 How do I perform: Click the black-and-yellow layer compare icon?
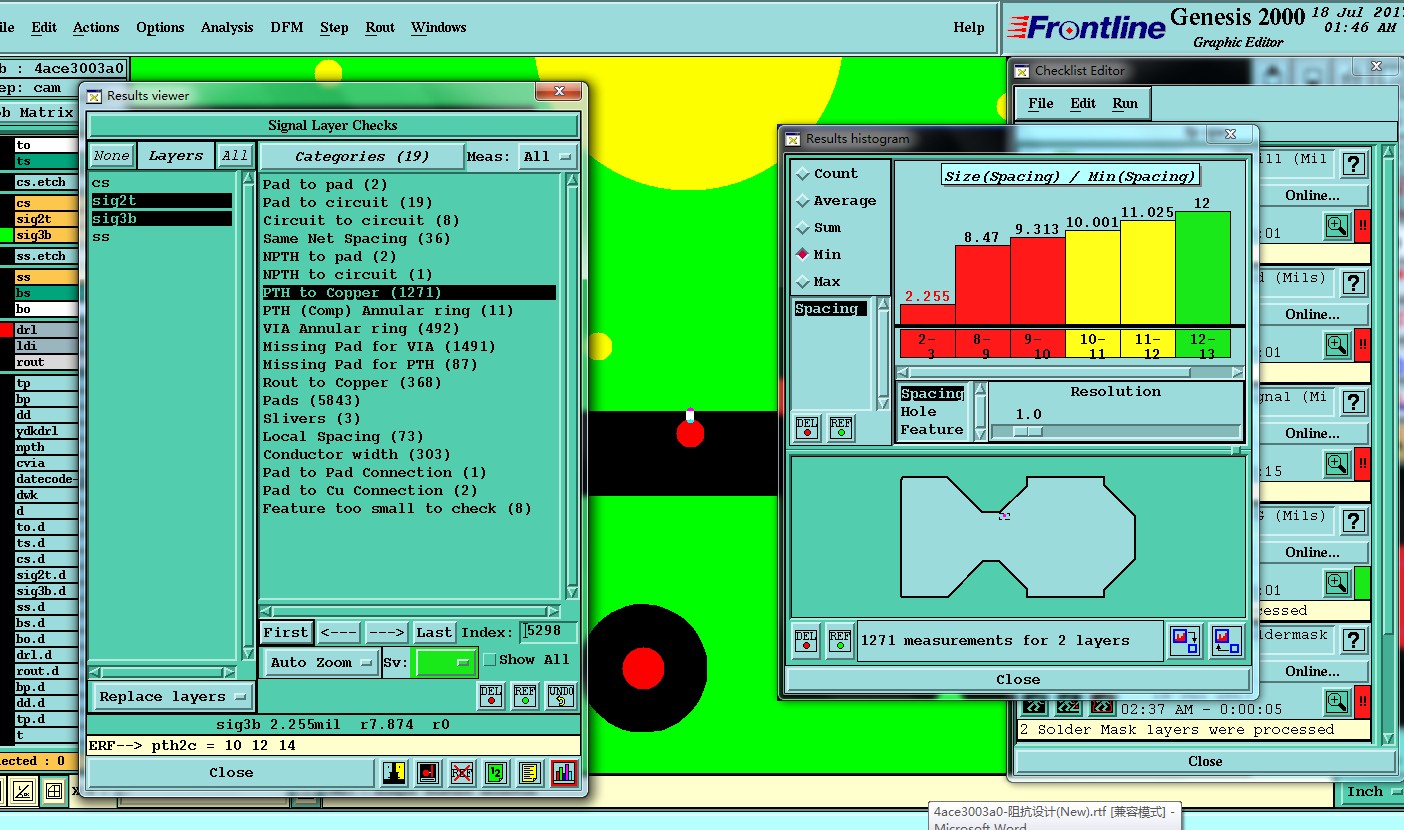[x=394, y=772]
